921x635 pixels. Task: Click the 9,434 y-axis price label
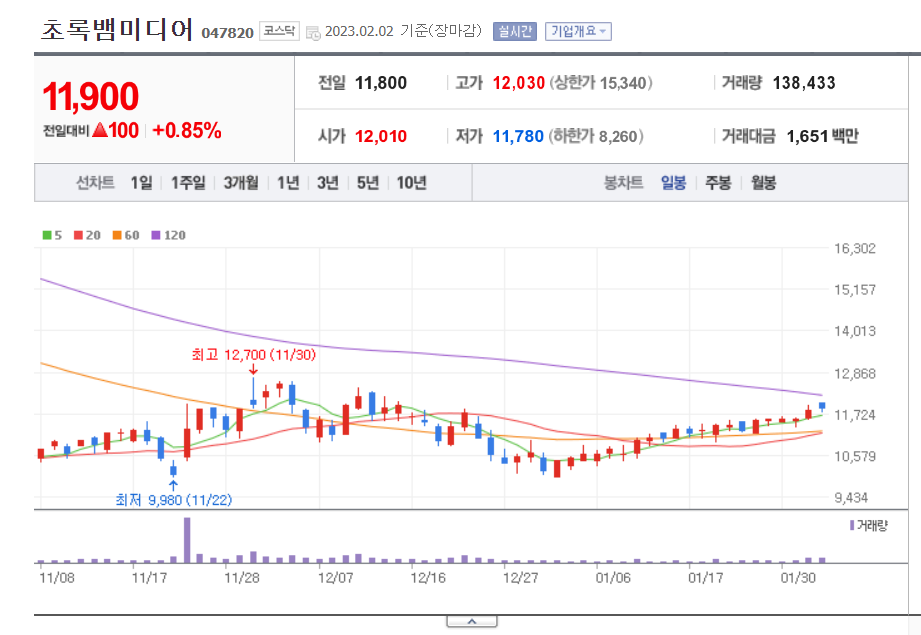click(851, 498)
